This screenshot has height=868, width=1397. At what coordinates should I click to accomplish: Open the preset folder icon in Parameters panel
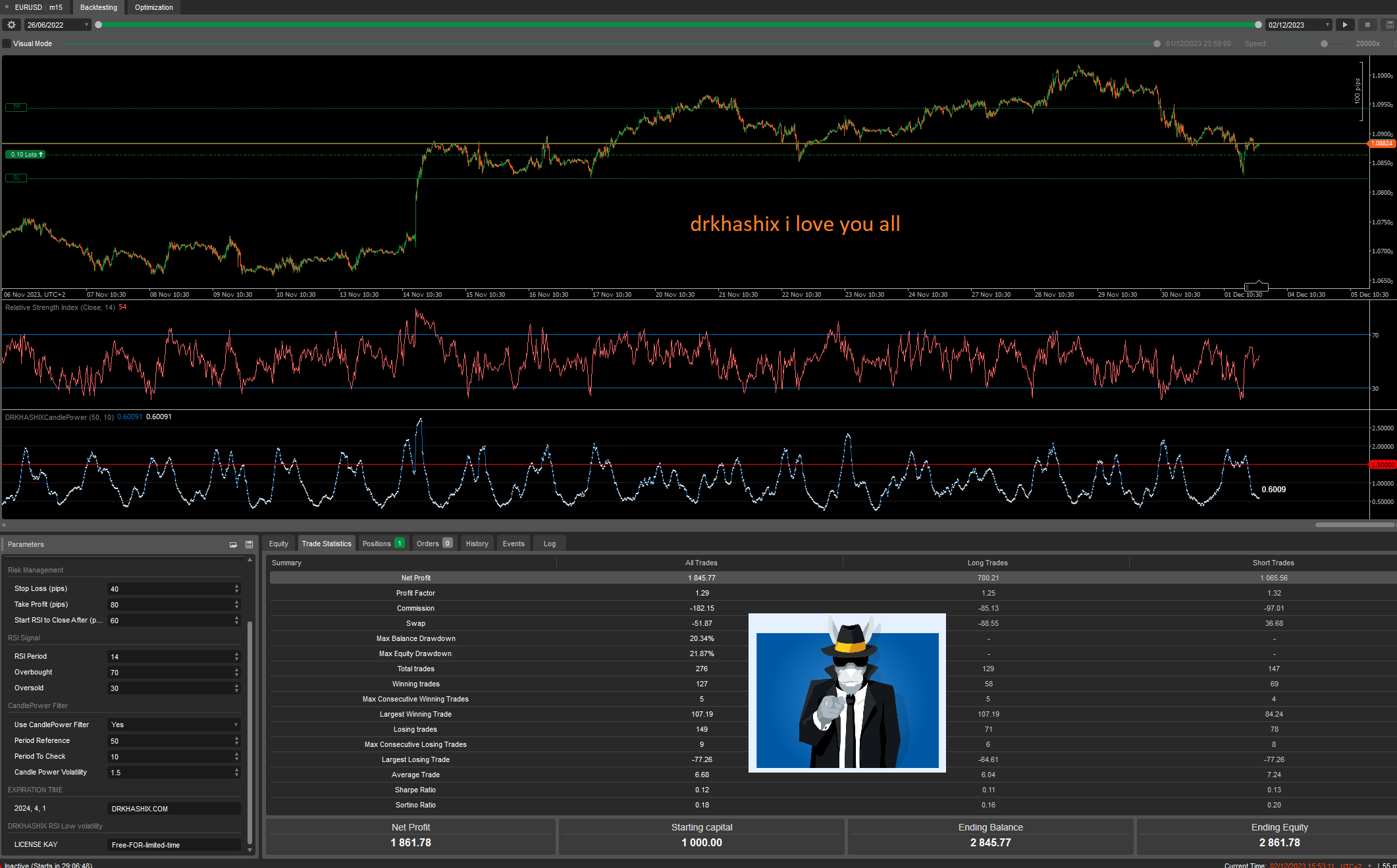233,544
